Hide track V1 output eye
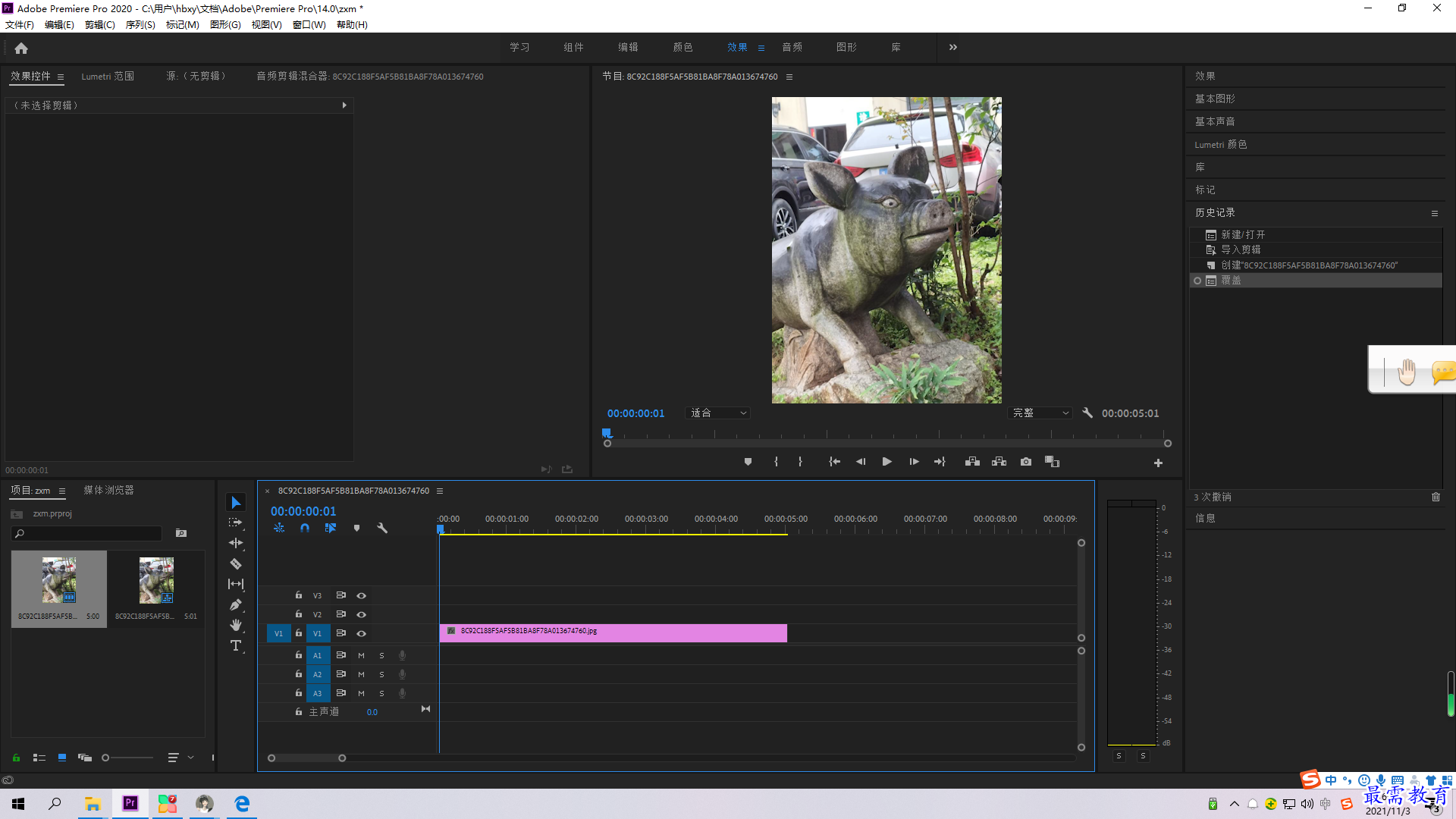 tap(362, 633)
